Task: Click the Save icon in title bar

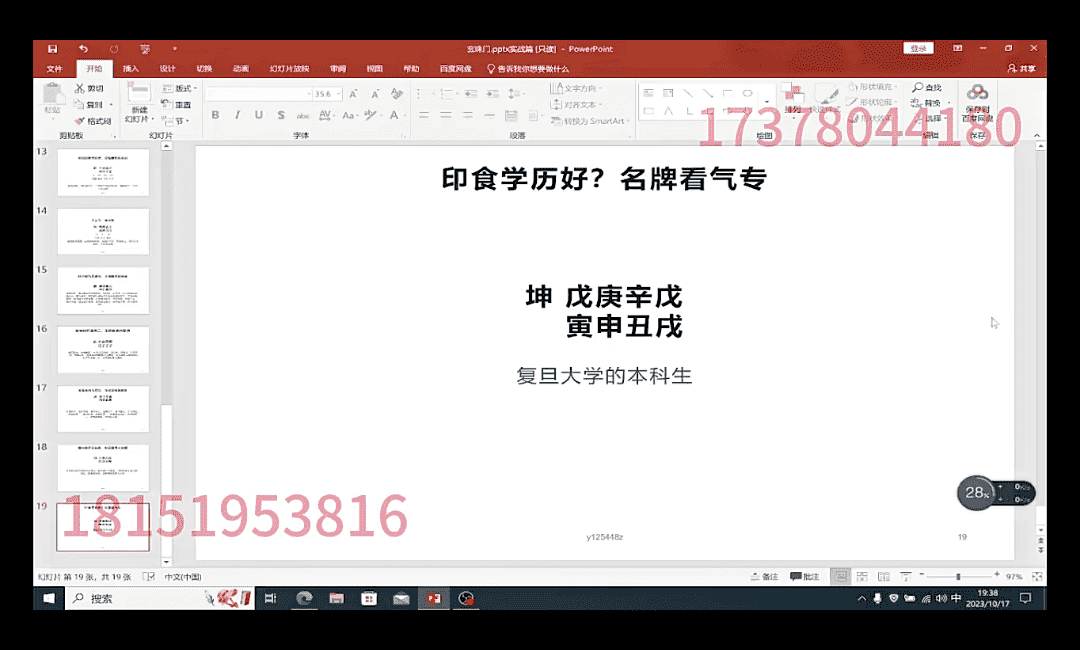Action: point(52,49)
